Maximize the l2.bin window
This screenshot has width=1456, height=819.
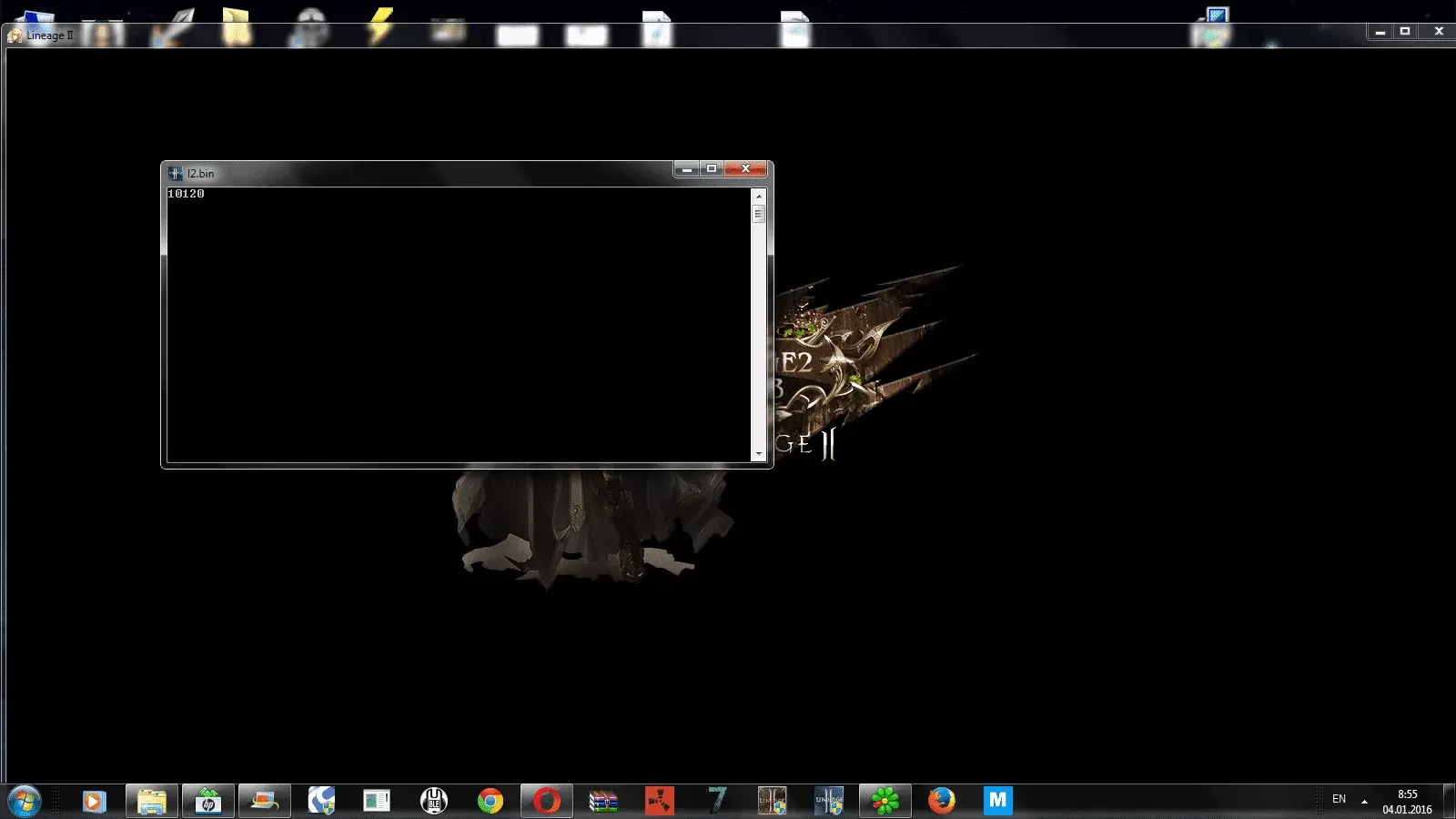click(712, 169)
